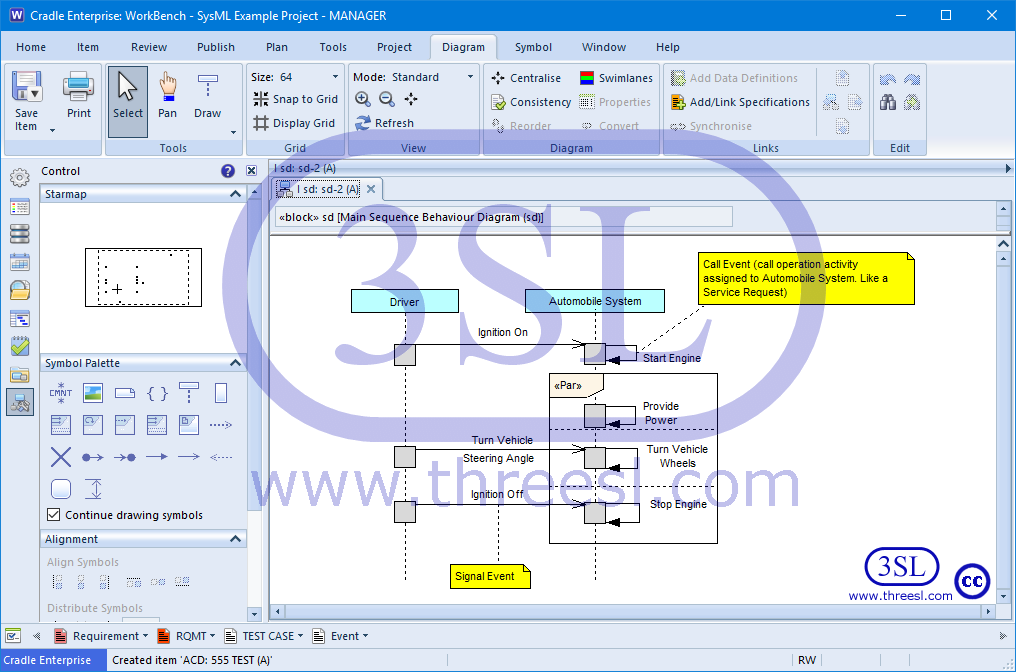Collapse the Alignment section
1016x672 pixels.
pyautogui.click(x=235, y=539)
